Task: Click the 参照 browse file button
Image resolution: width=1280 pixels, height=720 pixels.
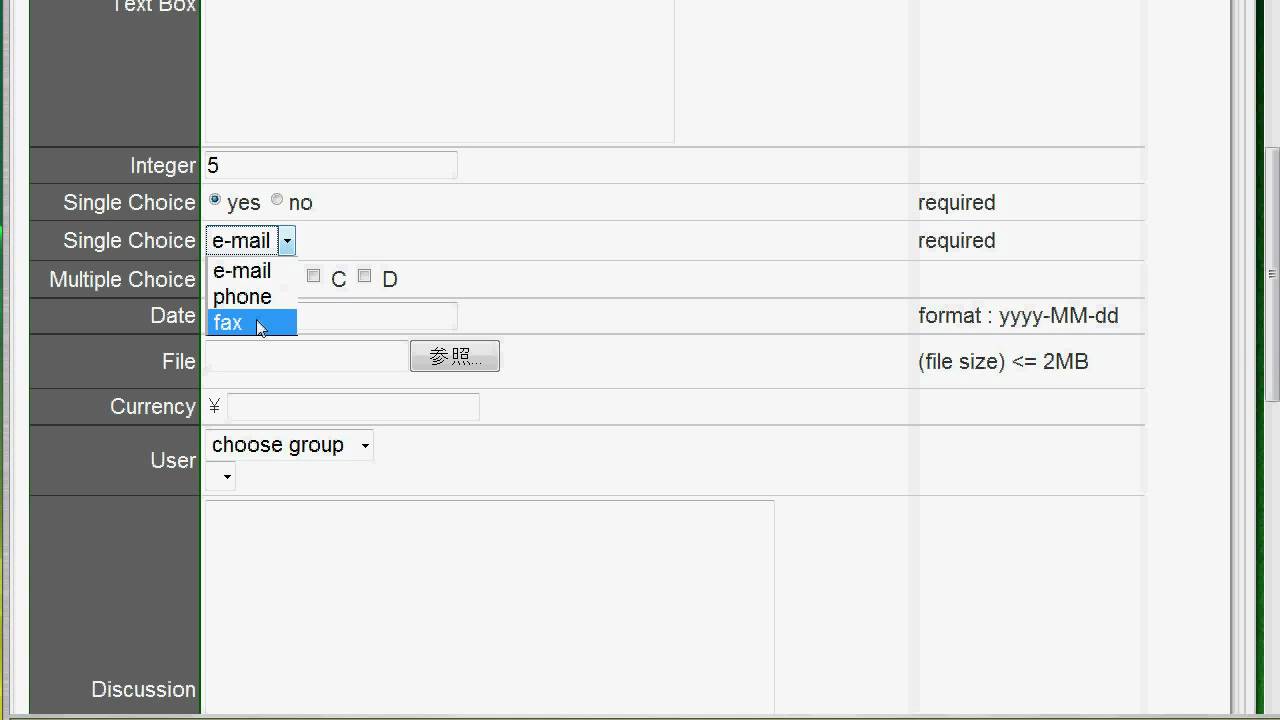Action: tap(455, 356)
